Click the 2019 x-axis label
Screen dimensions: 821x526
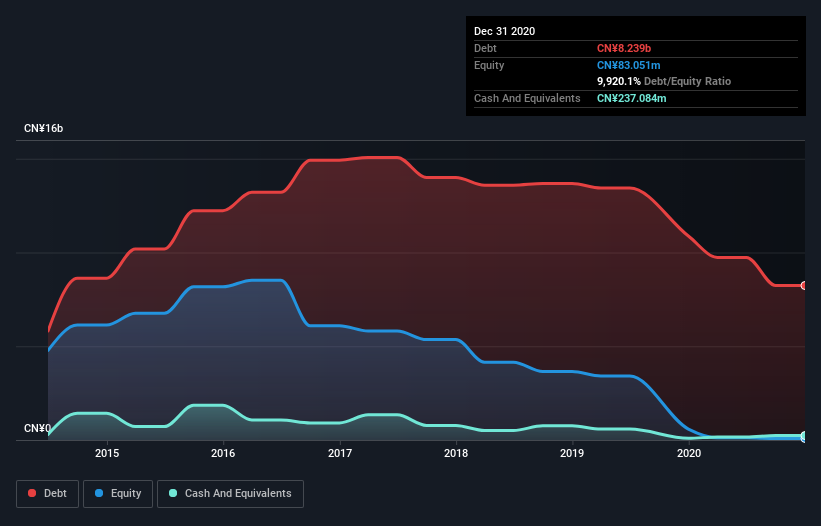[572, 453]
